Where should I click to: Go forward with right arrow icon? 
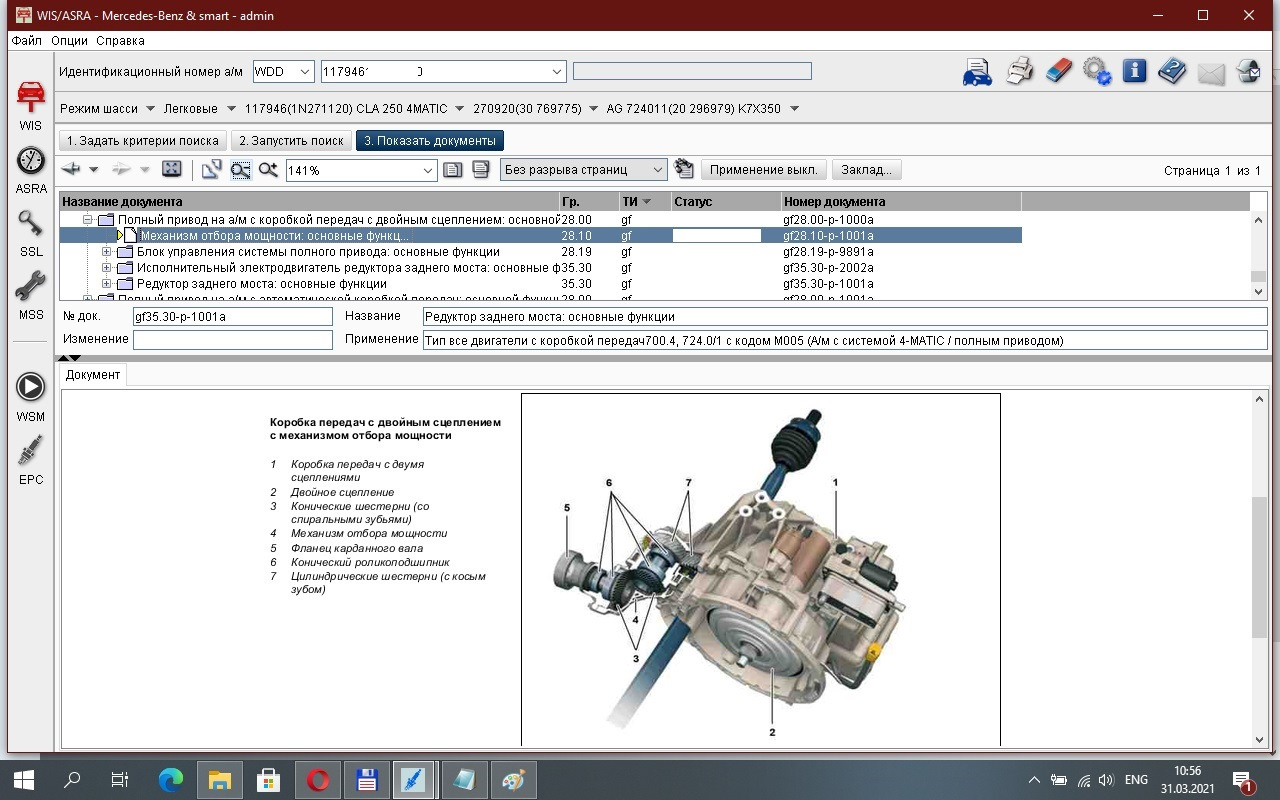(x=121, y=170)
